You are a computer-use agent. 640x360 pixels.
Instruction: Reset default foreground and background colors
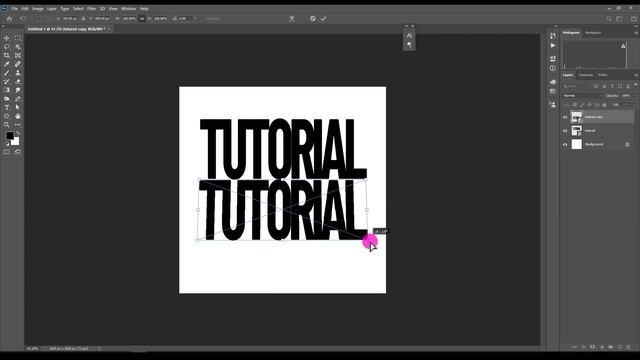pos(7,144)
